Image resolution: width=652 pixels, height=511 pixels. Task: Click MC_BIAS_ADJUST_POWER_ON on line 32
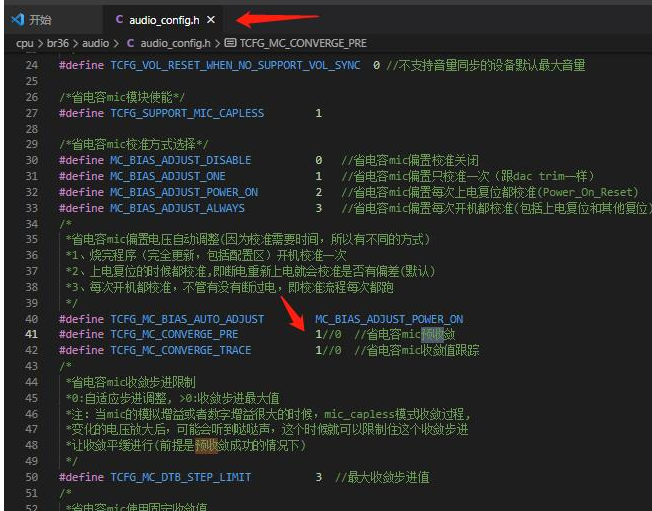184,192
